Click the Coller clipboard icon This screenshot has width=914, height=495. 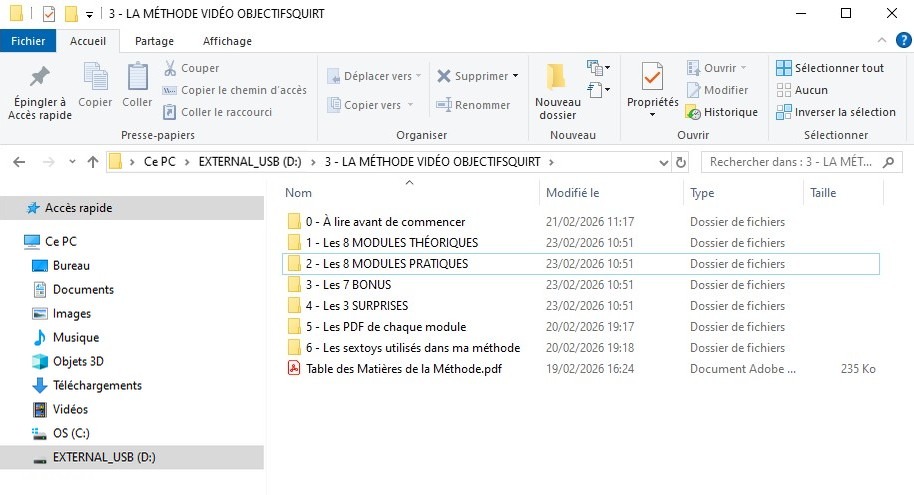(x=137, y=78)
